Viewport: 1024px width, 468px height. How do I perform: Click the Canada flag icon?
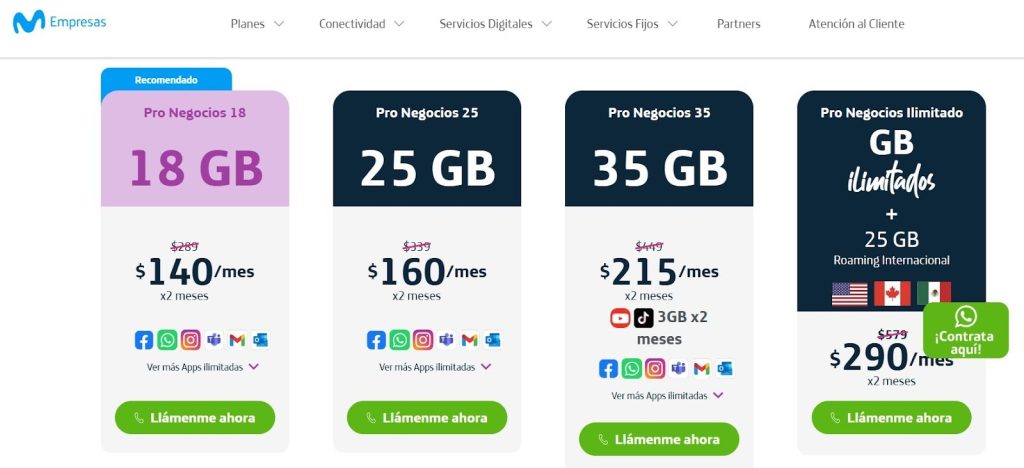(x=892, y=293)
